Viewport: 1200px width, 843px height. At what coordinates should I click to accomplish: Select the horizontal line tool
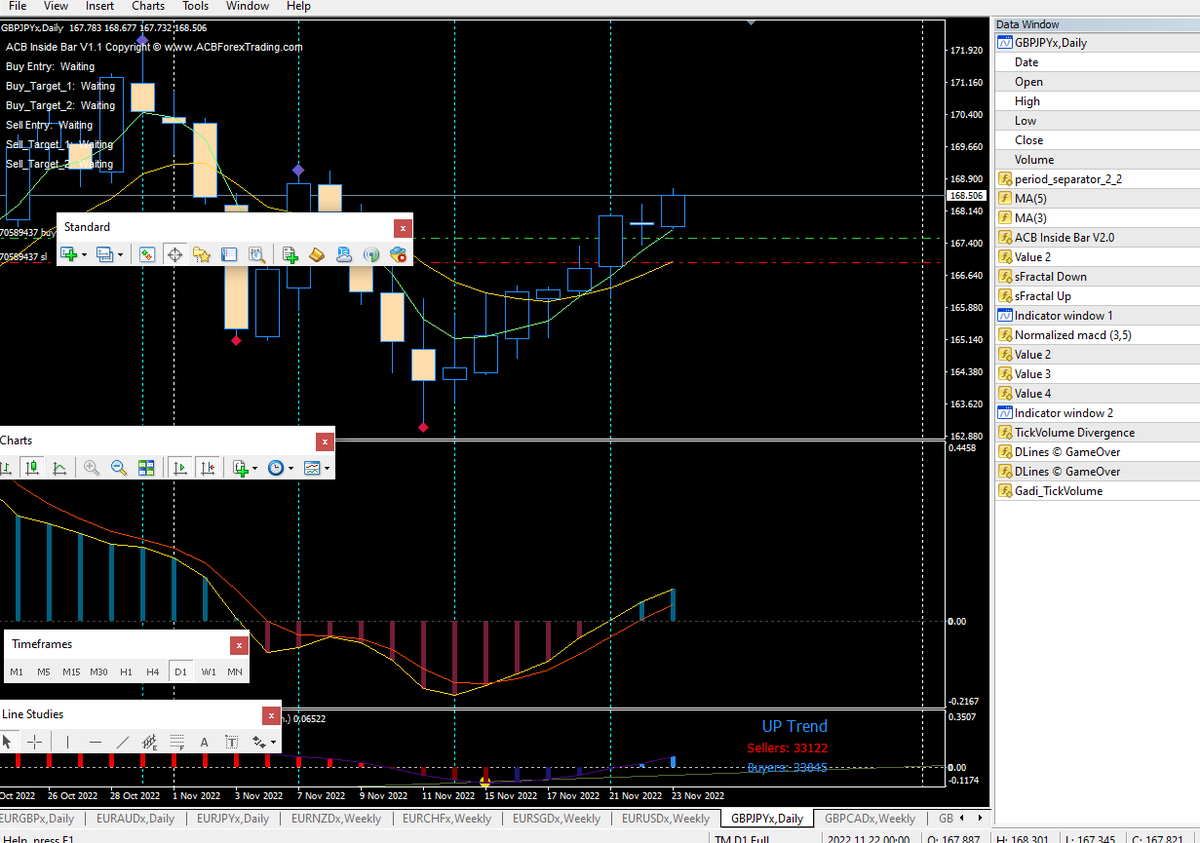pyautogui.click(x=95, y=742)
